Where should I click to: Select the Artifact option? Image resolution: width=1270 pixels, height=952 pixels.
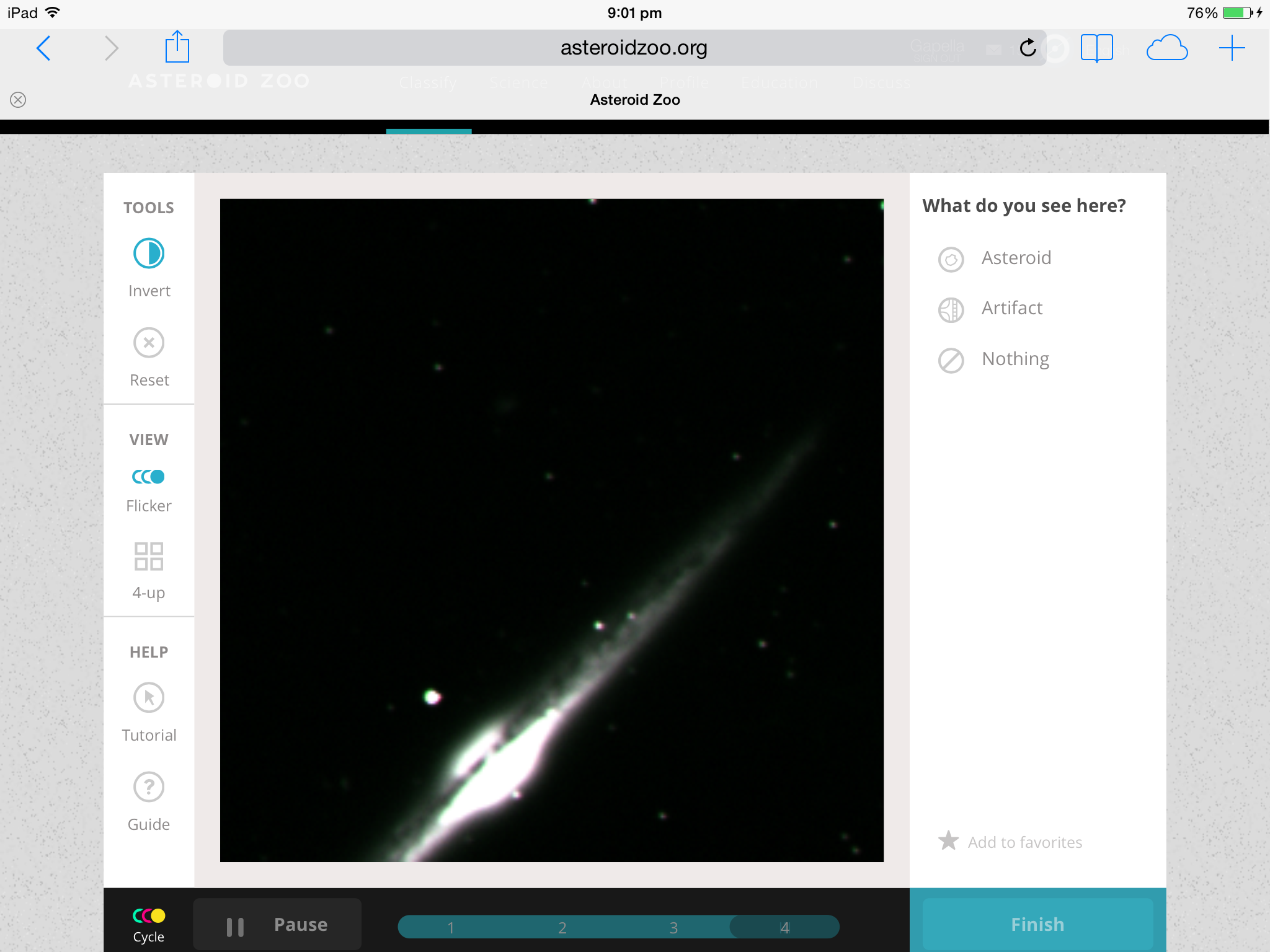(1011, 309)
